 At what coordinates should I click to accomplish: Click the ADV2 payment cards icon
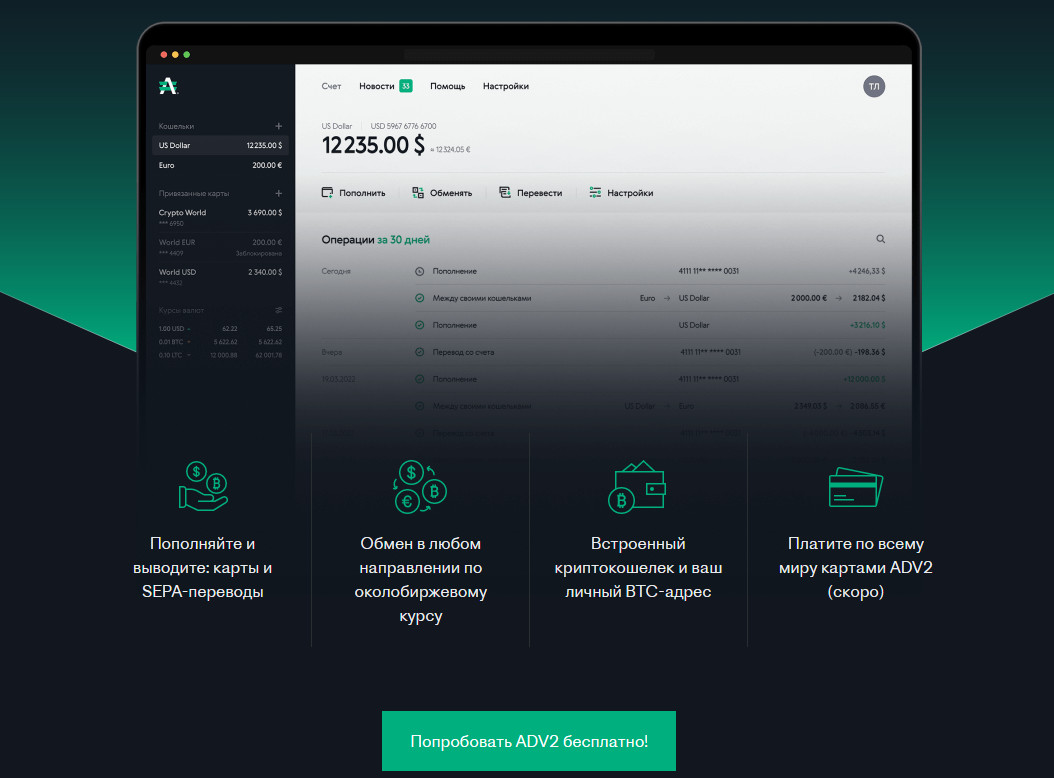click(855, 487)
